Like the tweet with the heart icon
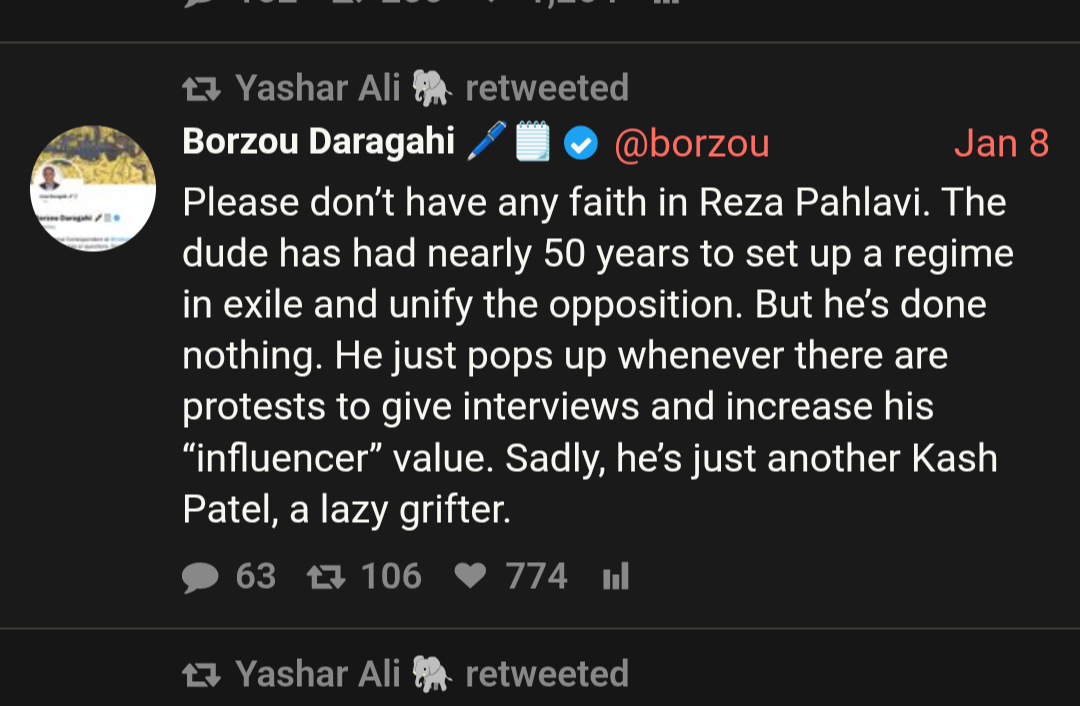This screenshot has height=706, width=1080. 470,577
